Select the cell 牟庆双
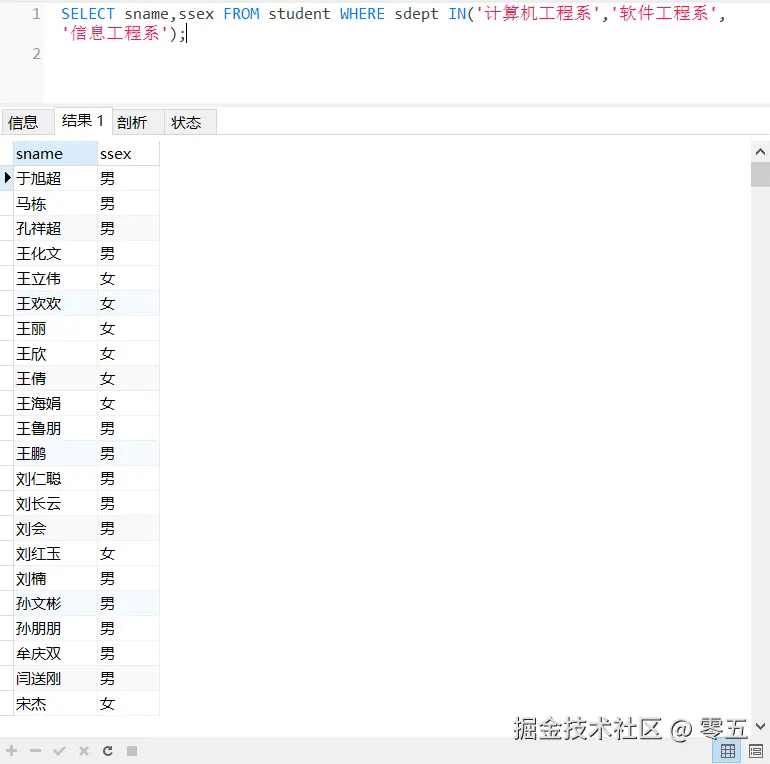 pyautogui.click(x=55, y=654)
